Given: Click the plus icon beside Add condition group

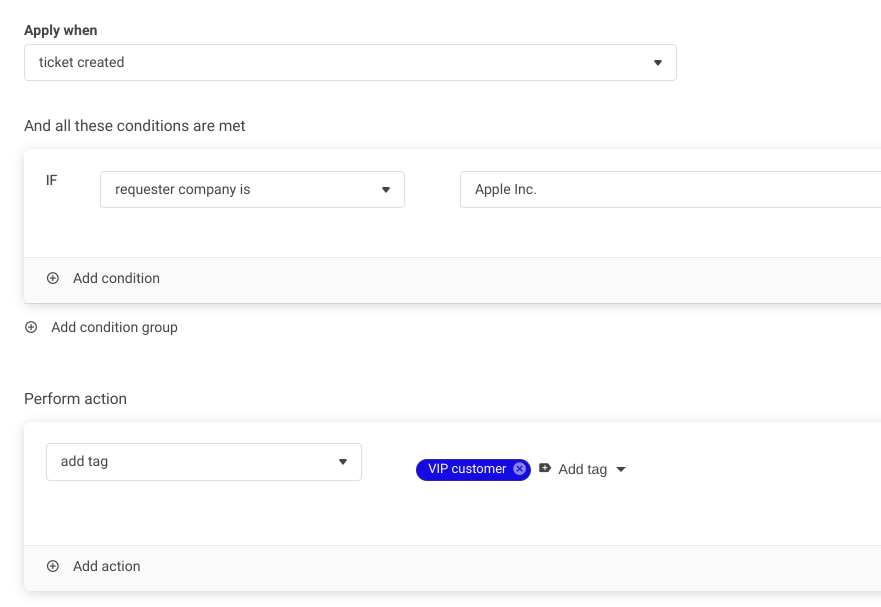Looking at the screenshot, I should 31,327.
